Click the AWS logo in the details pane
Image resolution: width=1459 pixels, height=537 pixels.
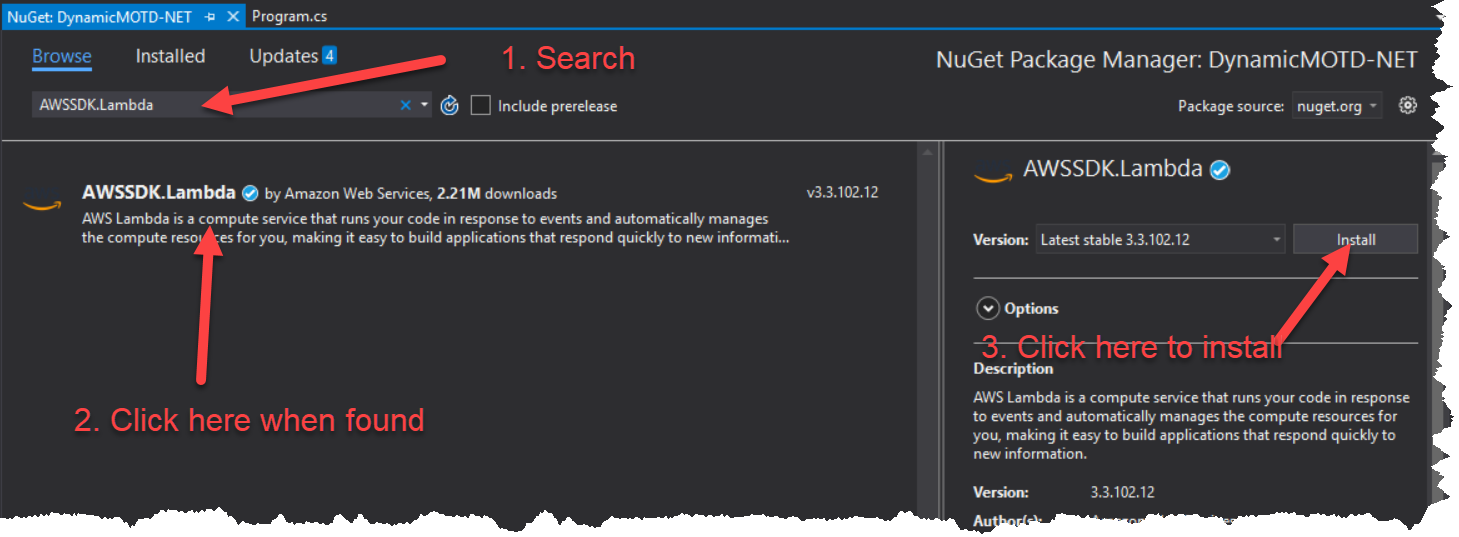993,173
